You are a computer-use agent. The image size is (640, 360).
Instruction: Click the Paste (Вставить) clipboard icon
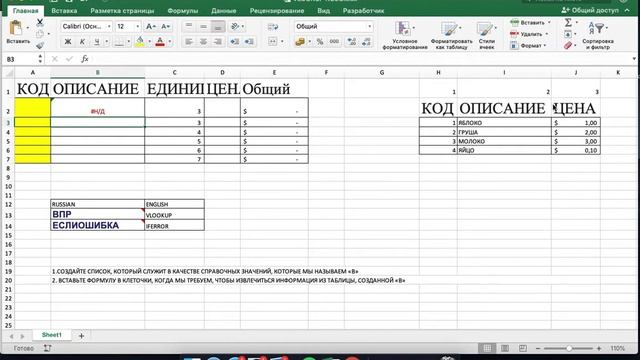click(x=16, y=28)
